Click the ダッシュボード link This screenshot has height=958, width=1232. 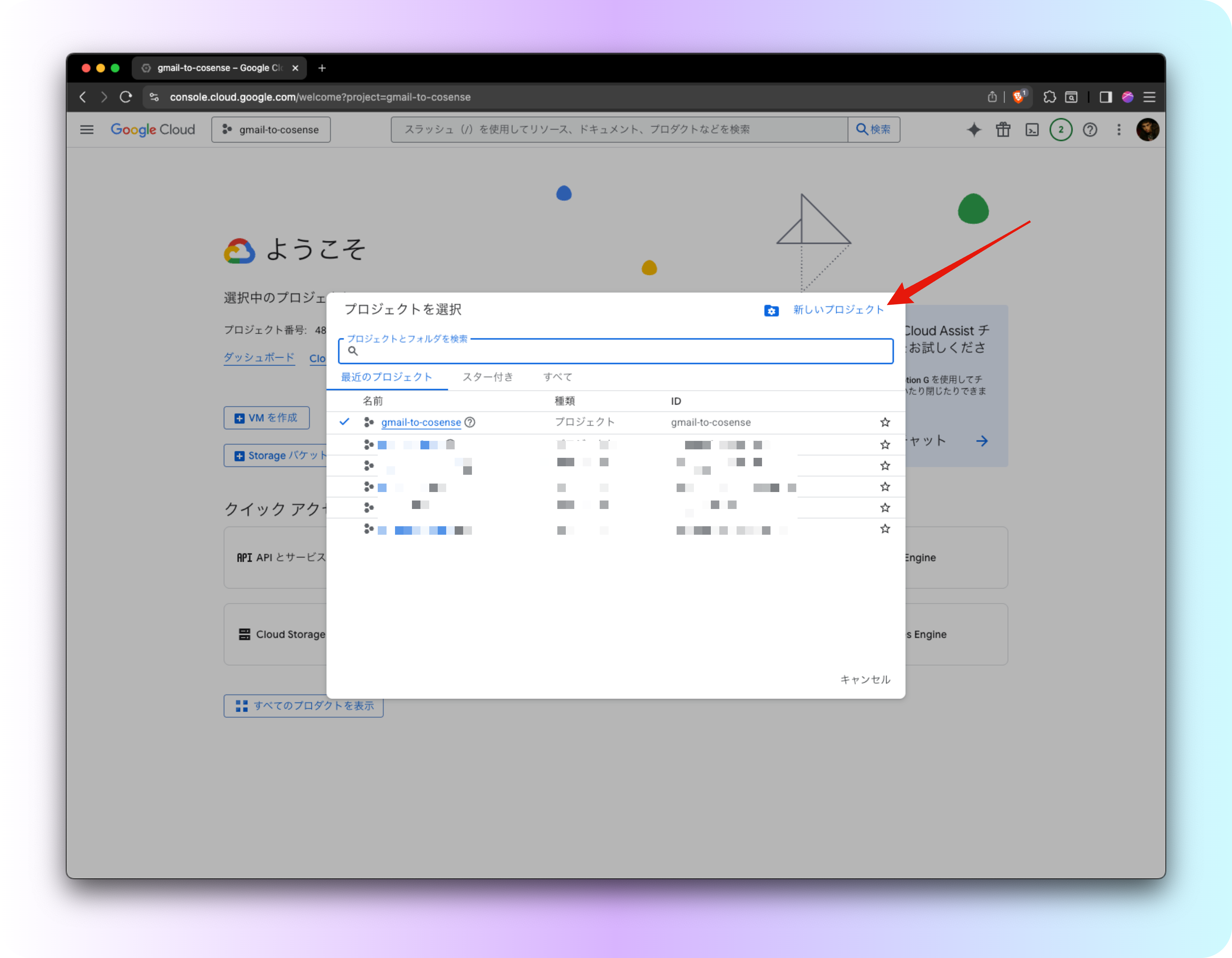tap(259, 357)
